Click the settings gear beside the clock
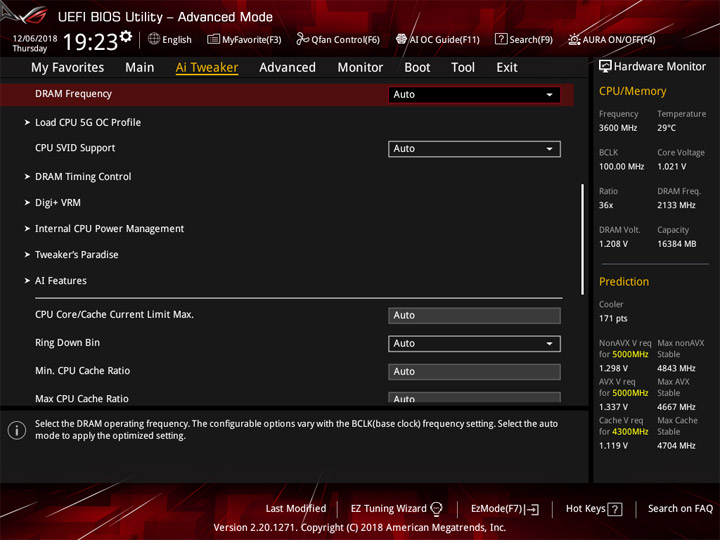 coord(126,36)
